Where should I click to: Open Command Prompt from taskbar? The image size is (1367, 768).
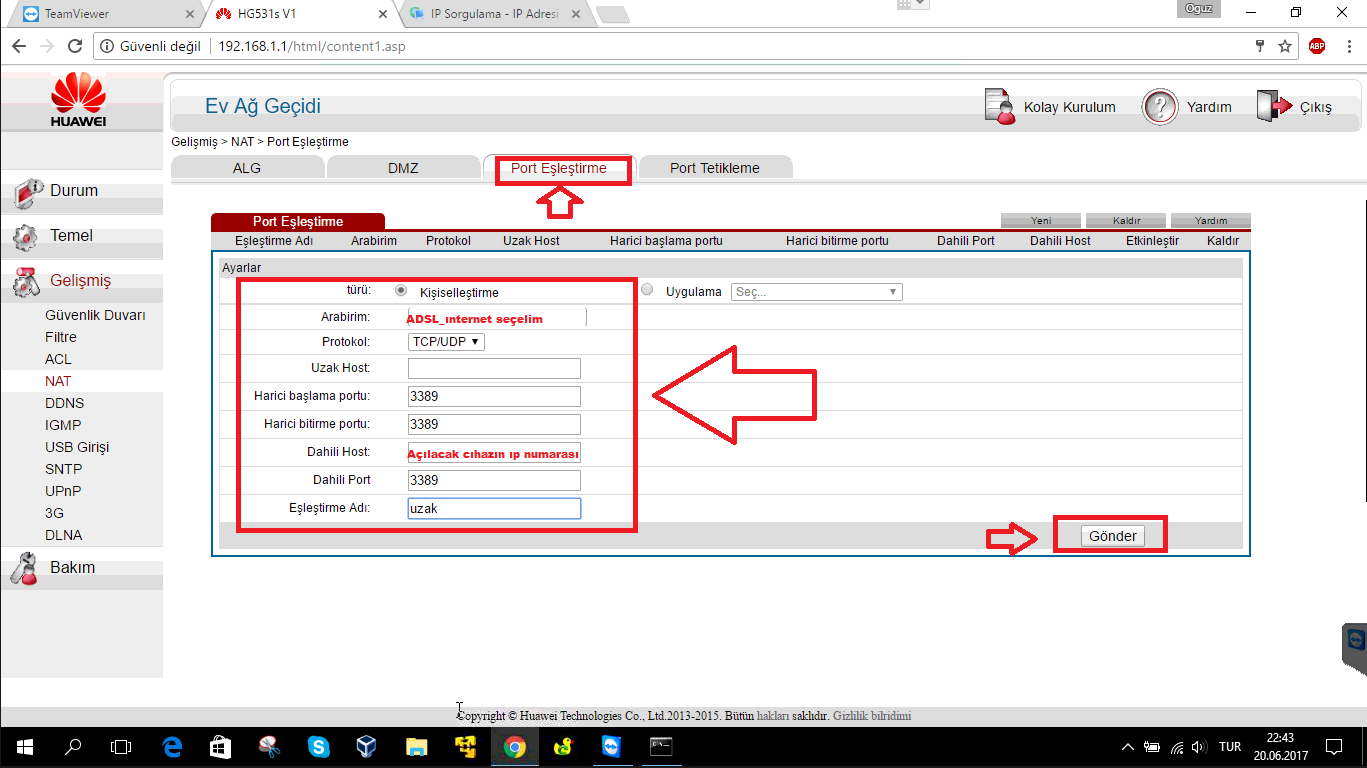(660, 746)
